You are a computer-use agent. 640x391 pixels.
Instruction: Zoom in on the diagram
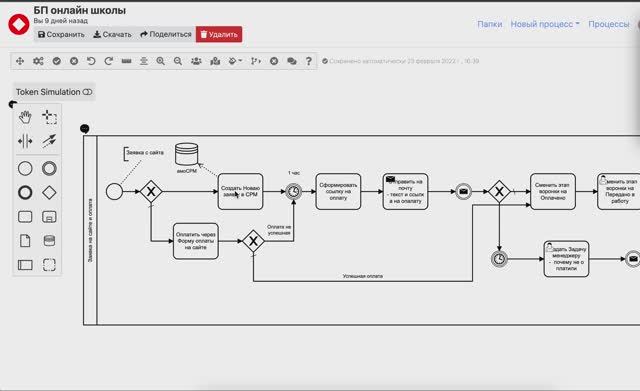tap(161, 61)
